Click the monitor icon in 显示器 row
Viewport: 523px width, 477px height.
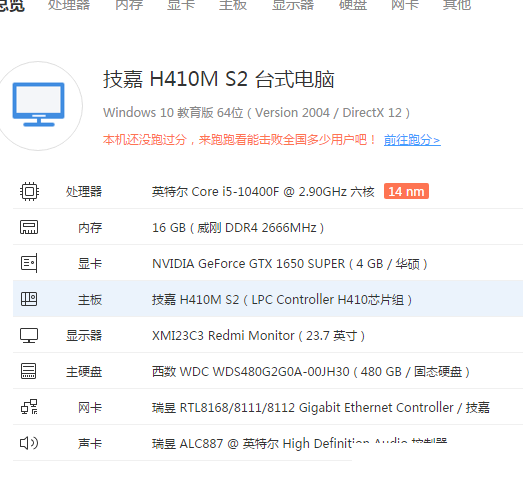pos(29,335)
